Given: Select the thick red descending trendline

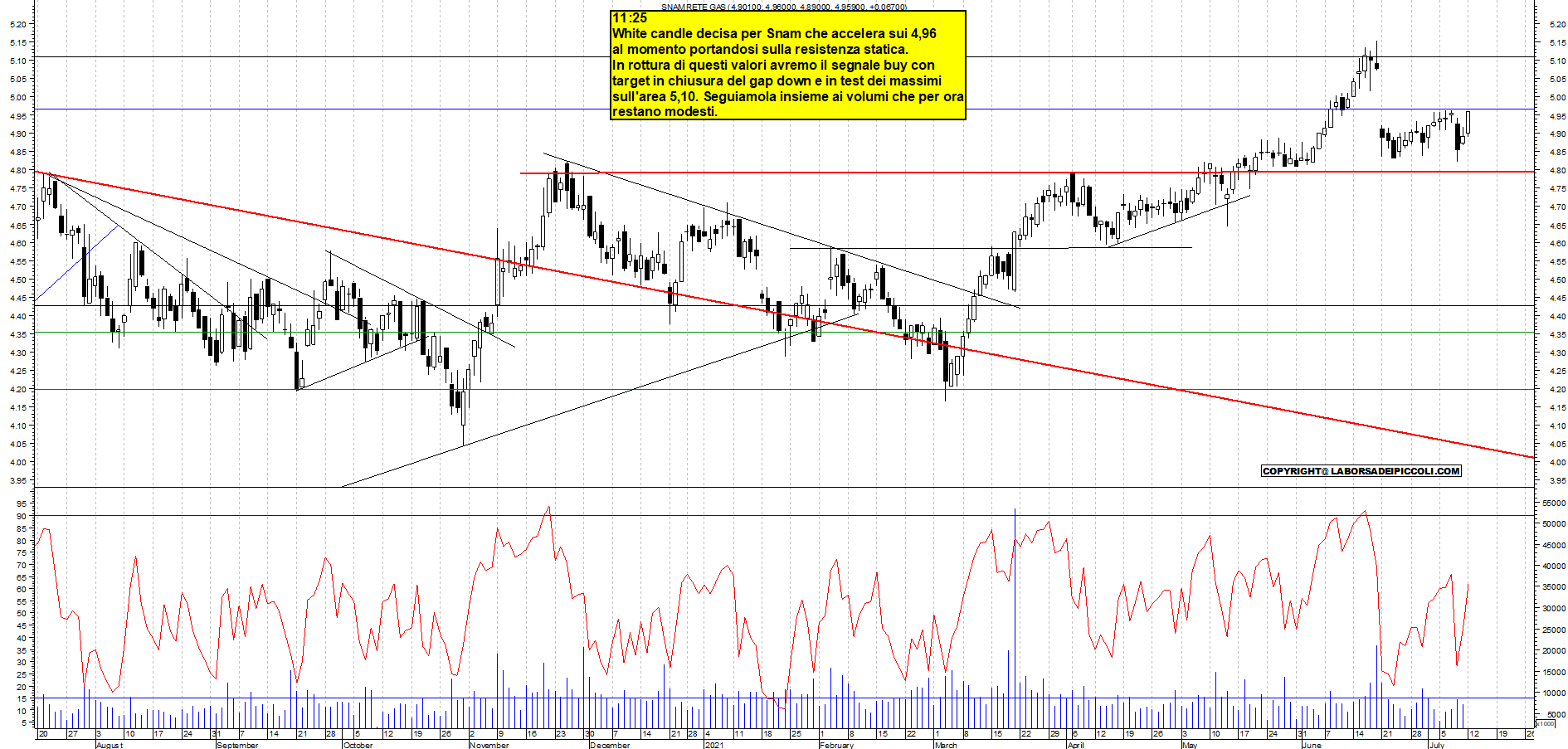Looking at the screenshot, I should coord(784,314).
